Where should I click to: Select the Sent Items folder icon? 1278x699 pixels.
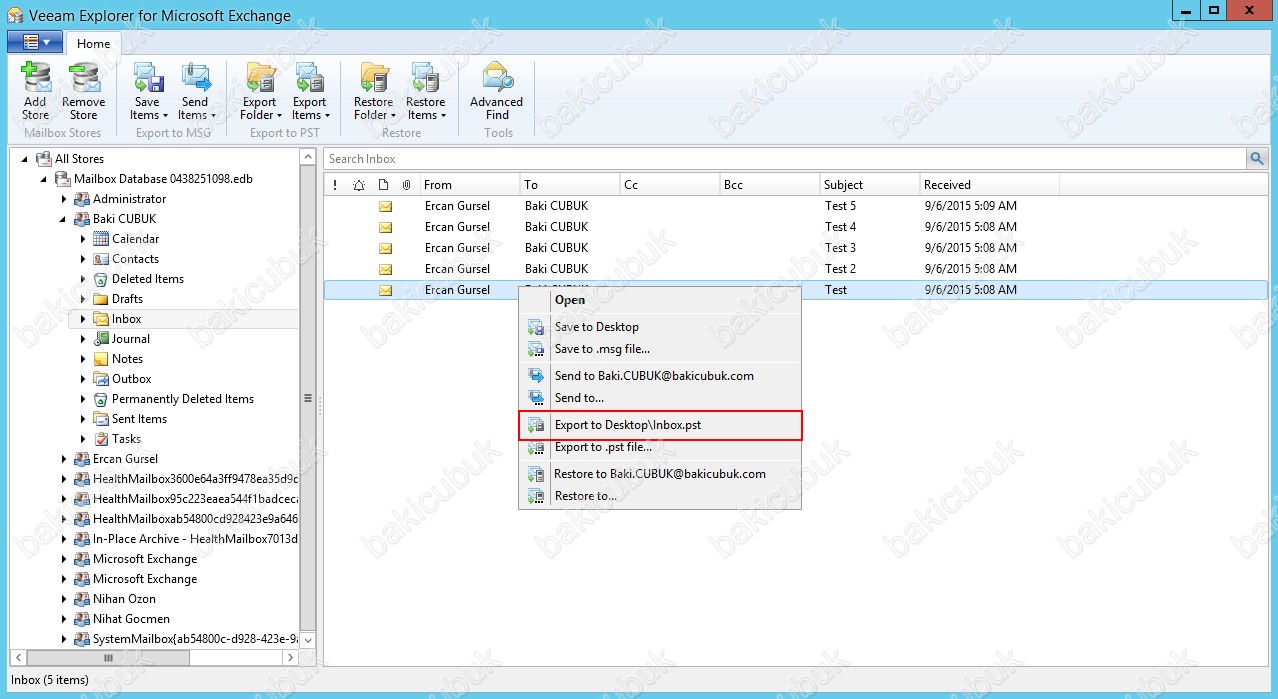tap(100, 419)
